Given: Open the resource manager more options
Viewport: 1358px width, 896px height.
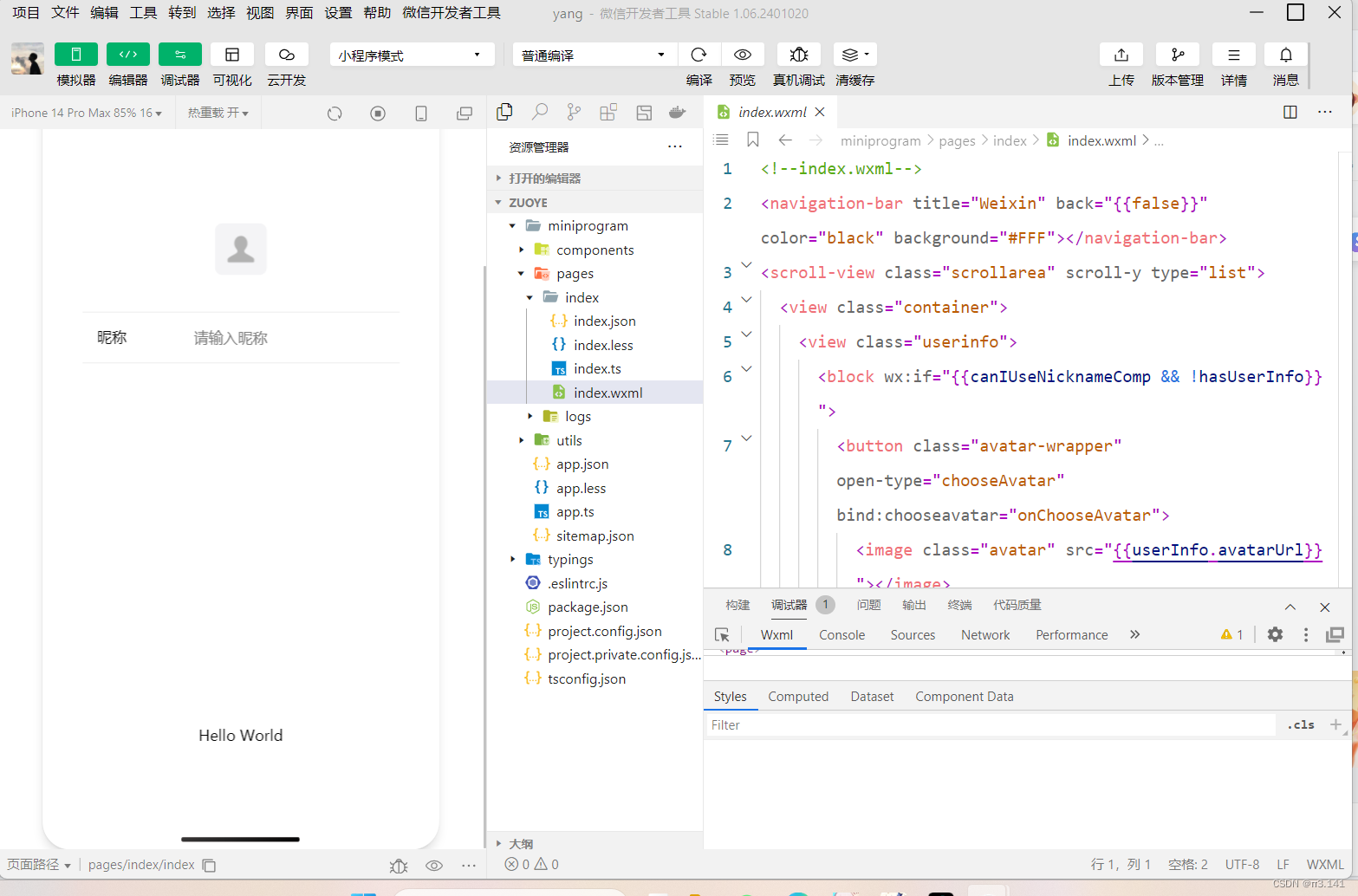Looking at the screenshot, I should (x=675, y=146).
